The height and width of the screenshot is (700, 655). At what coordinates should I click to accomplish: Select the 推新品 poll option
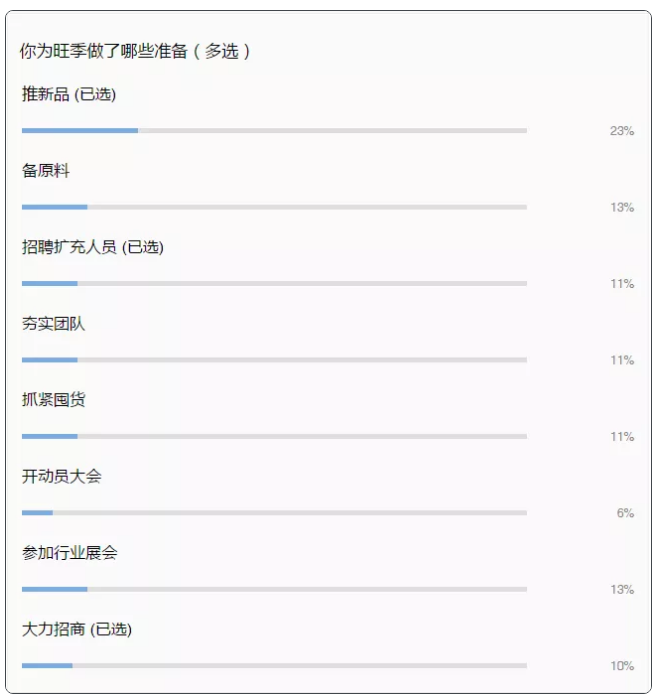point(69,94)
